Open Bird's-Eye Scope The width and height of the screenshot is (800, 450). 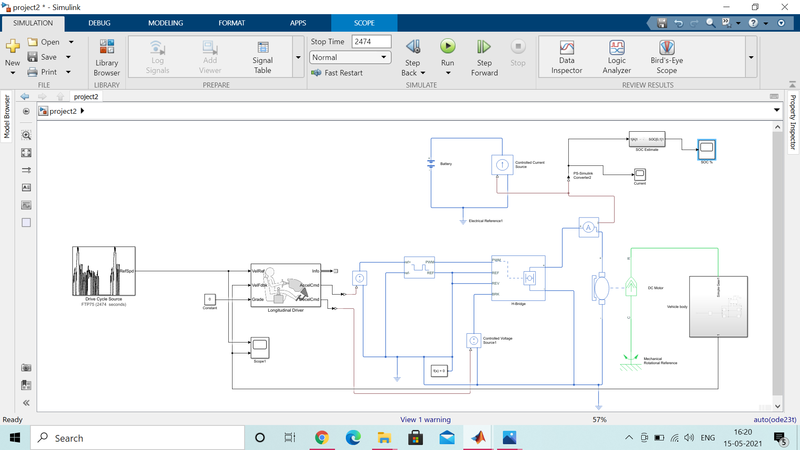click(x=666, y=57)
